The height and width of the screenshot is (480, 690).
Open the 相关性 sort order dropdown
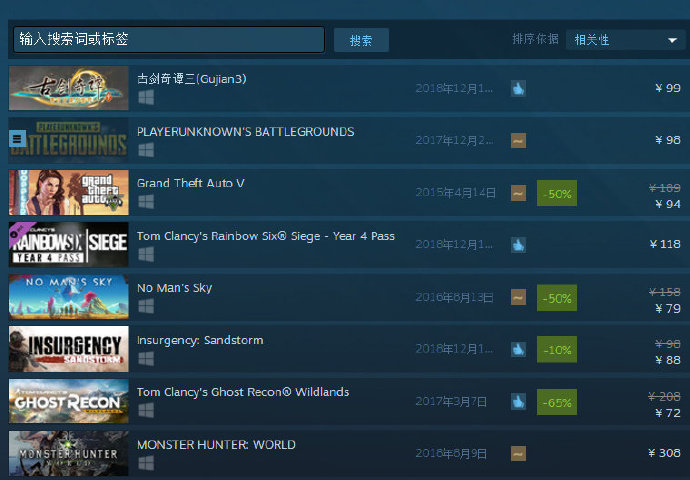pos(625,40)
